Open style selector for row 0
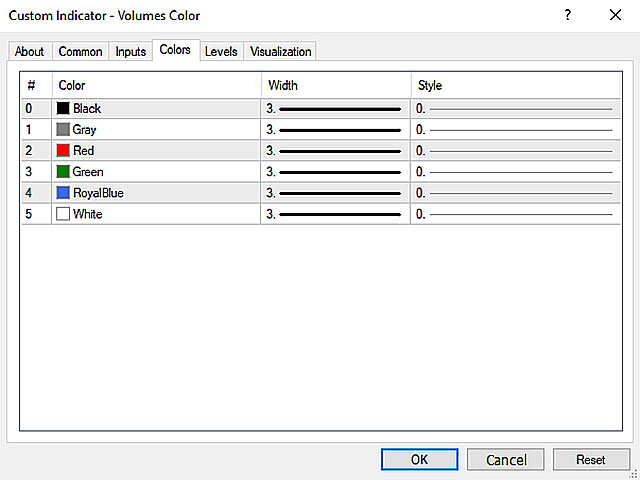 [x=516, y=109]
